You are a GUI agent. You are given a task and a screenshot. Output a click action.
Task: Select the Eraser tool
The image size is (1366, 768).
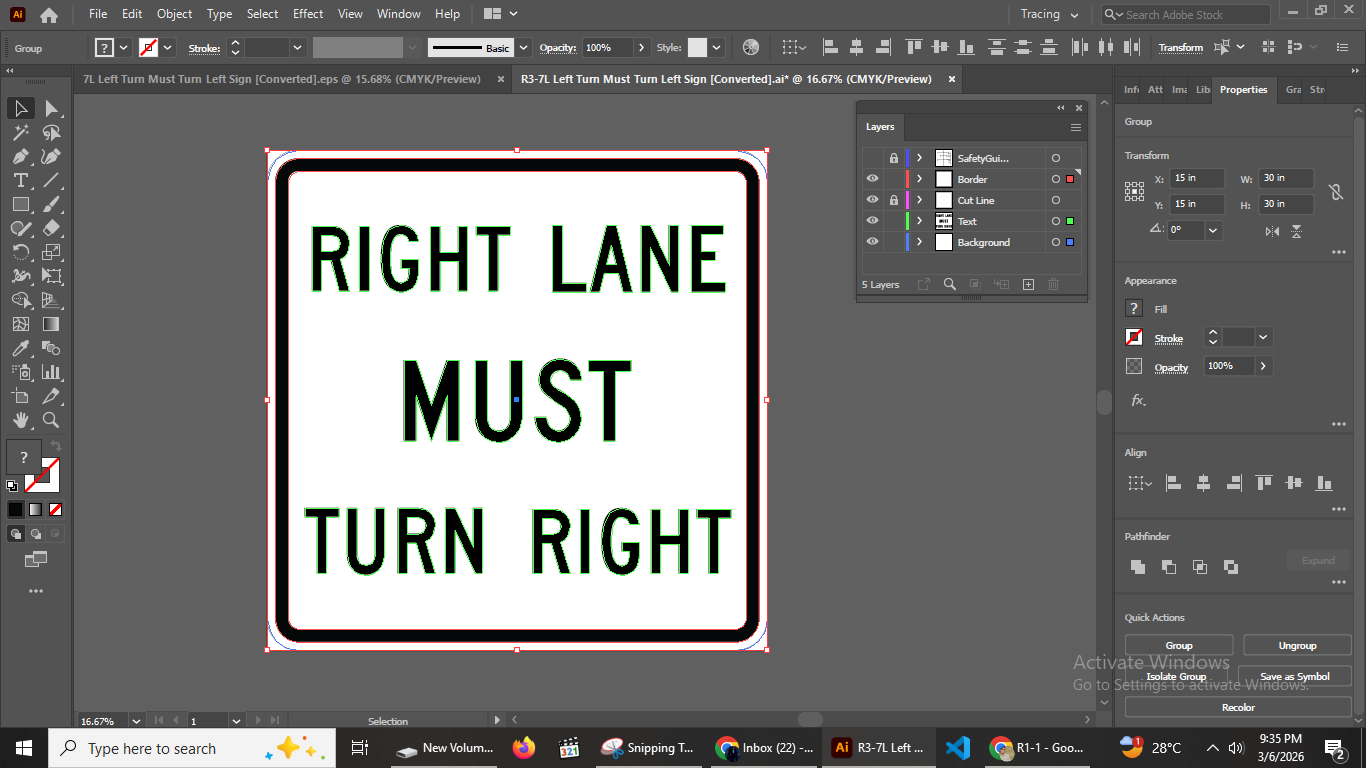[x=51, y=228]
